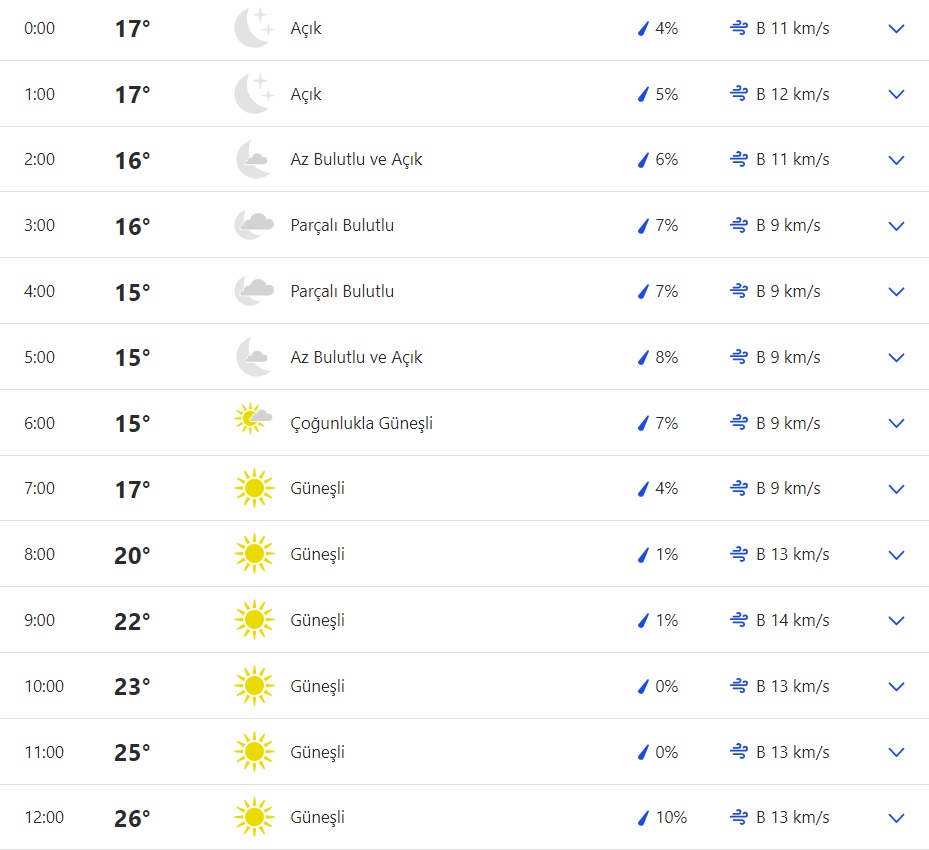This screenshot has width=929, height=850.
Task: Click the 26° temperature at 12:00
Action: [132, 818]
